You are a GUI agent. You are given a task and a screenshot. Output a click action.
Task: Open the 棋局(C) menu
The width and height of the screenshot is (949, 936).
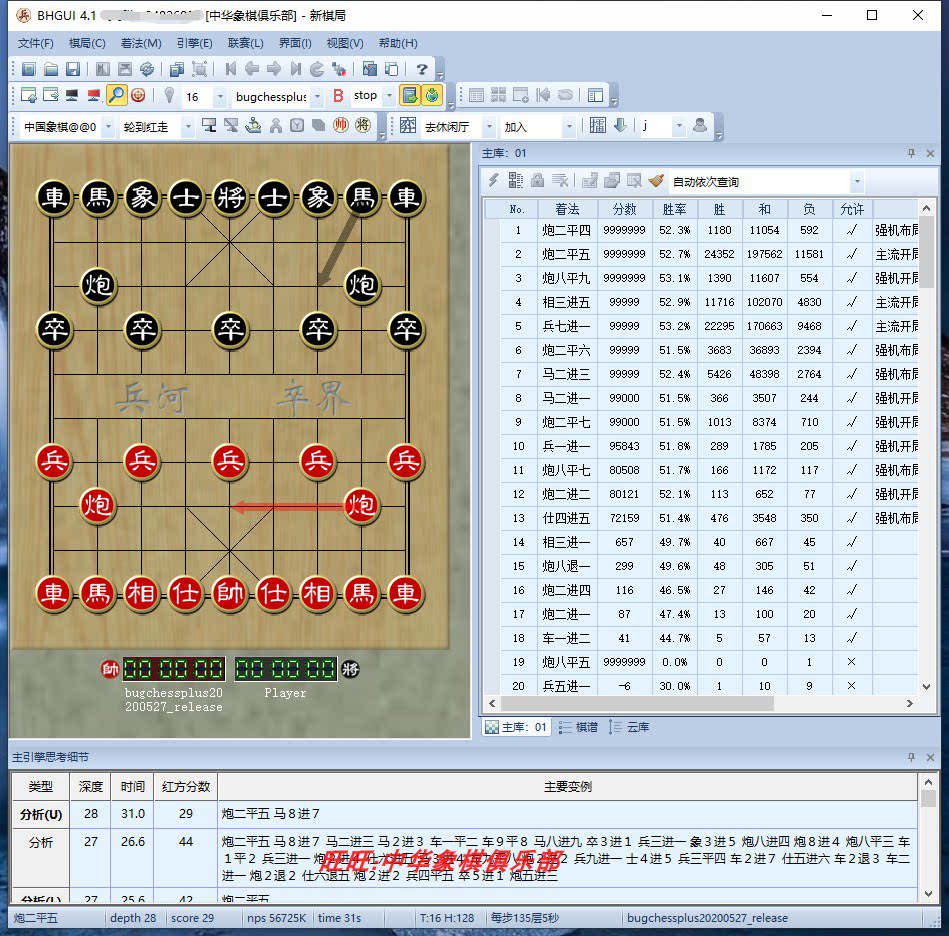click(87, 43)
